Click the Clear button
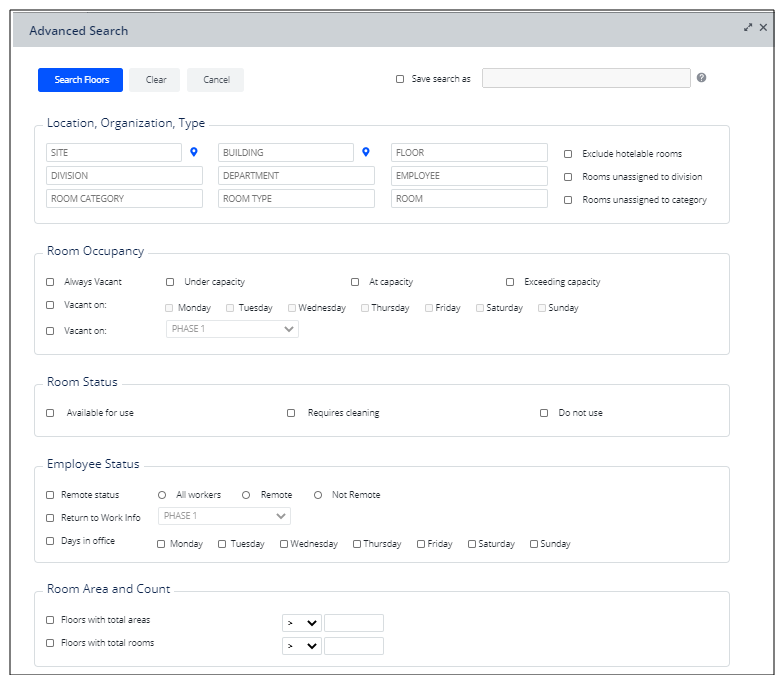This screenshot has height=675, width=775. pyautogui.click(x=155, y=80)
